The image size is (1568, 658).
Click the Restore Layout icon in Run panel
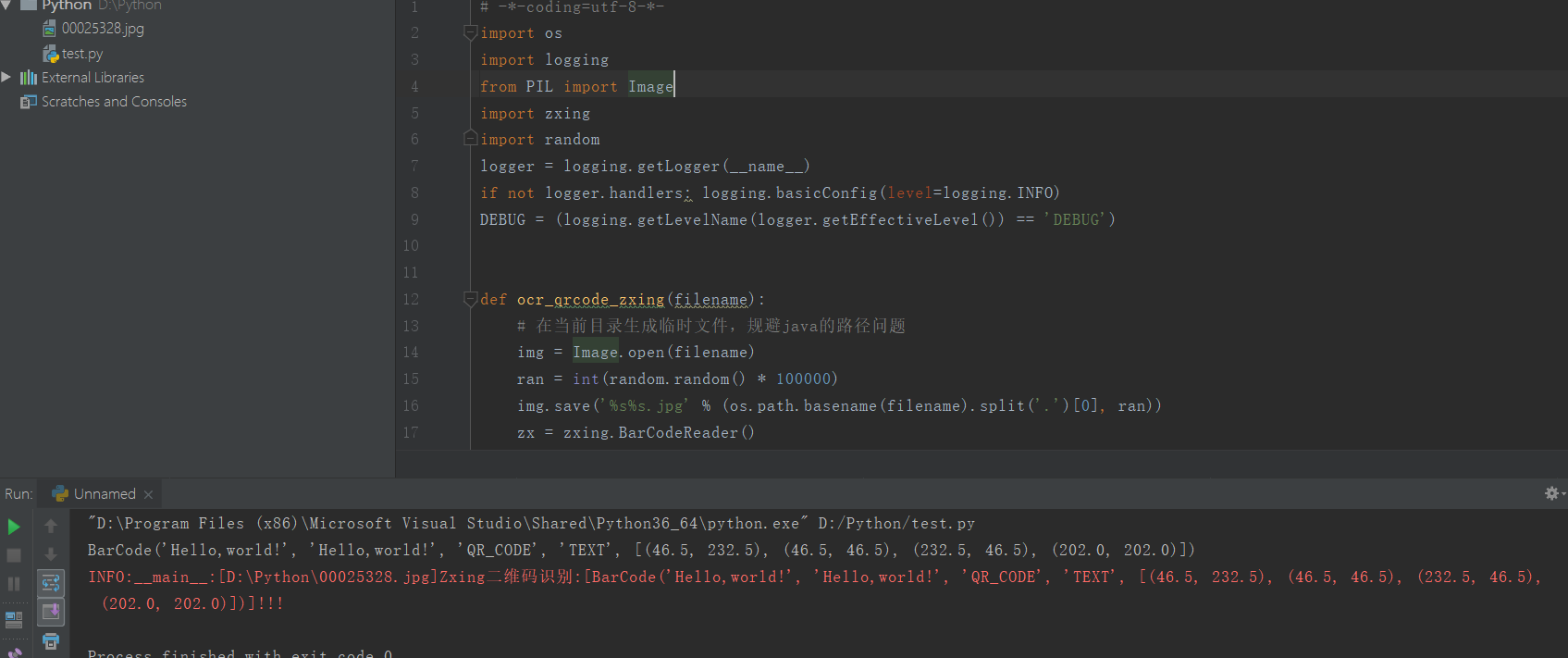14,619
